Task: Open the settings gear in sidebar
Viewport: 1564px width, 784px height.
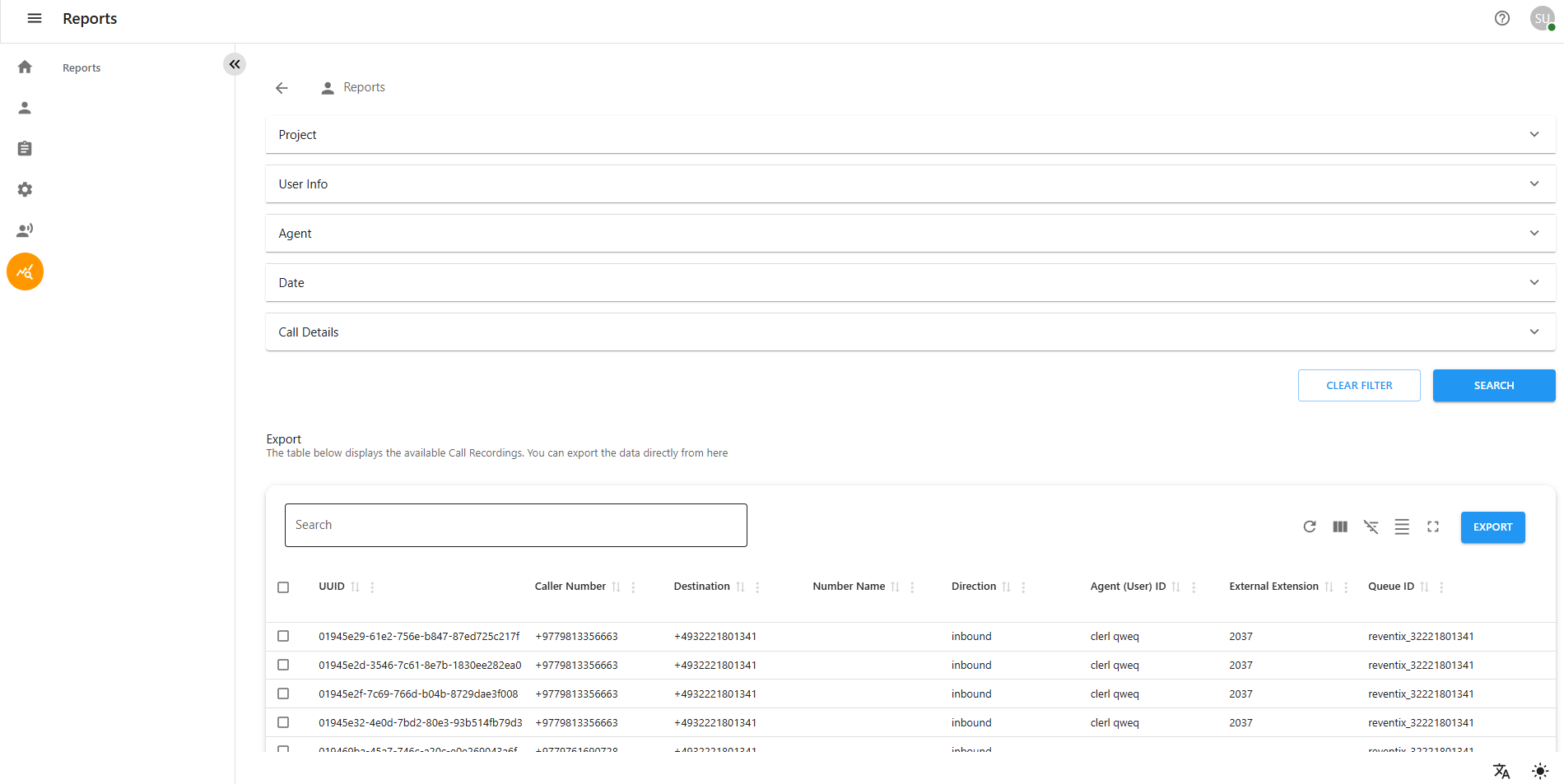Action: (x=25, y=189)
